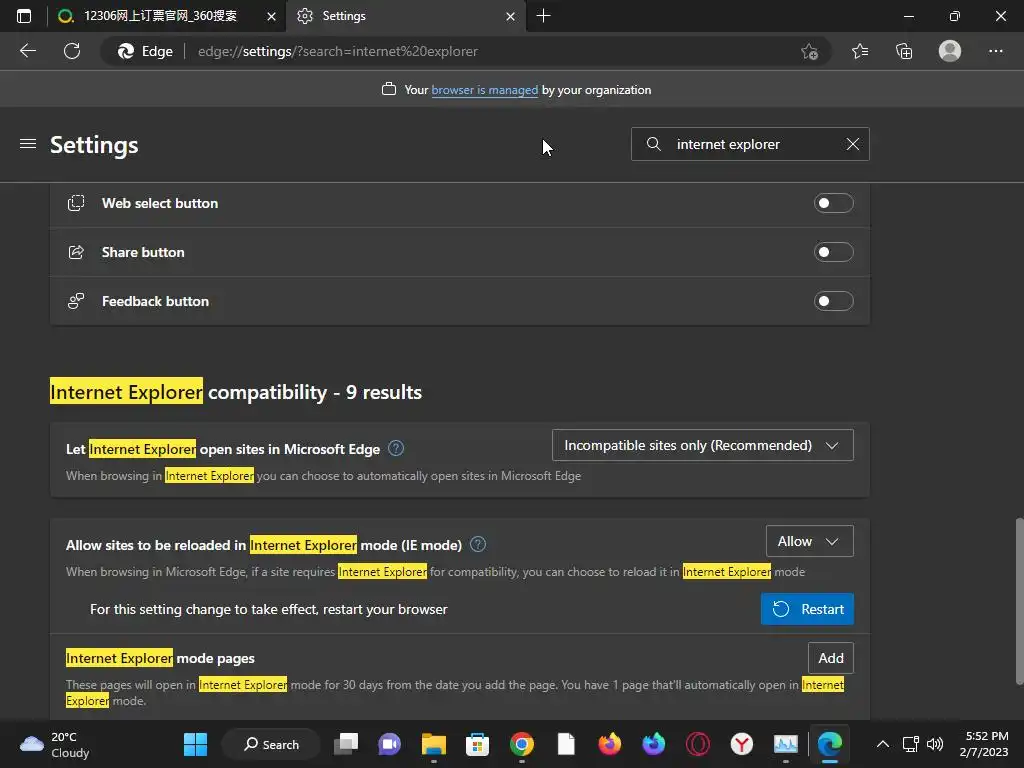Open Yandex browser from taskbar
1024x768 pixels.
pos(741,744)
